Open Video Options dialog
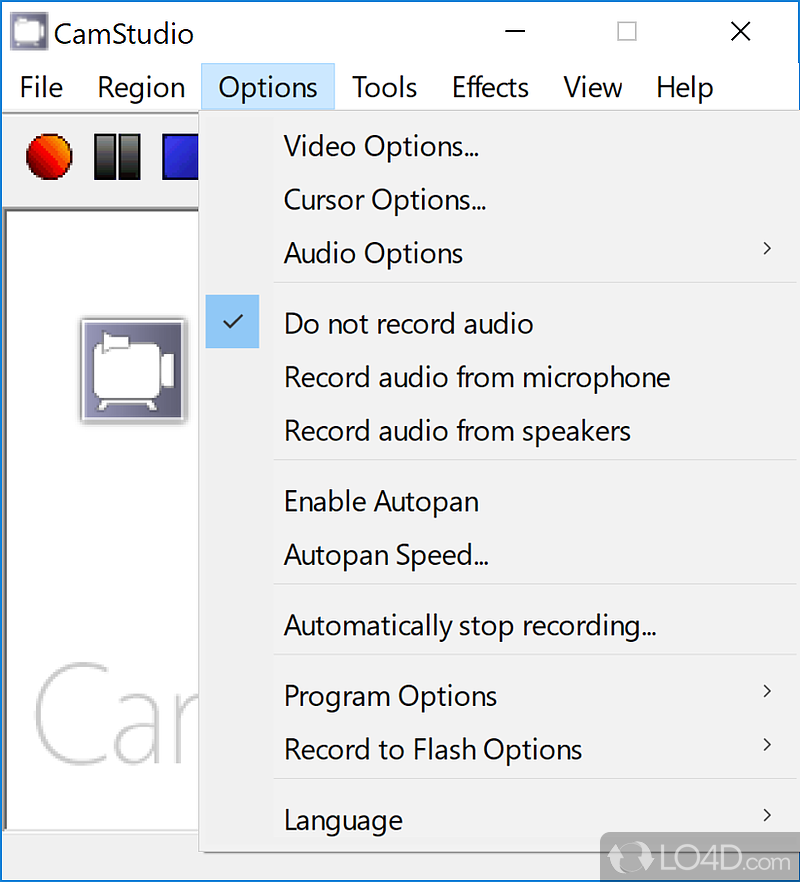 tap(381, 147)
